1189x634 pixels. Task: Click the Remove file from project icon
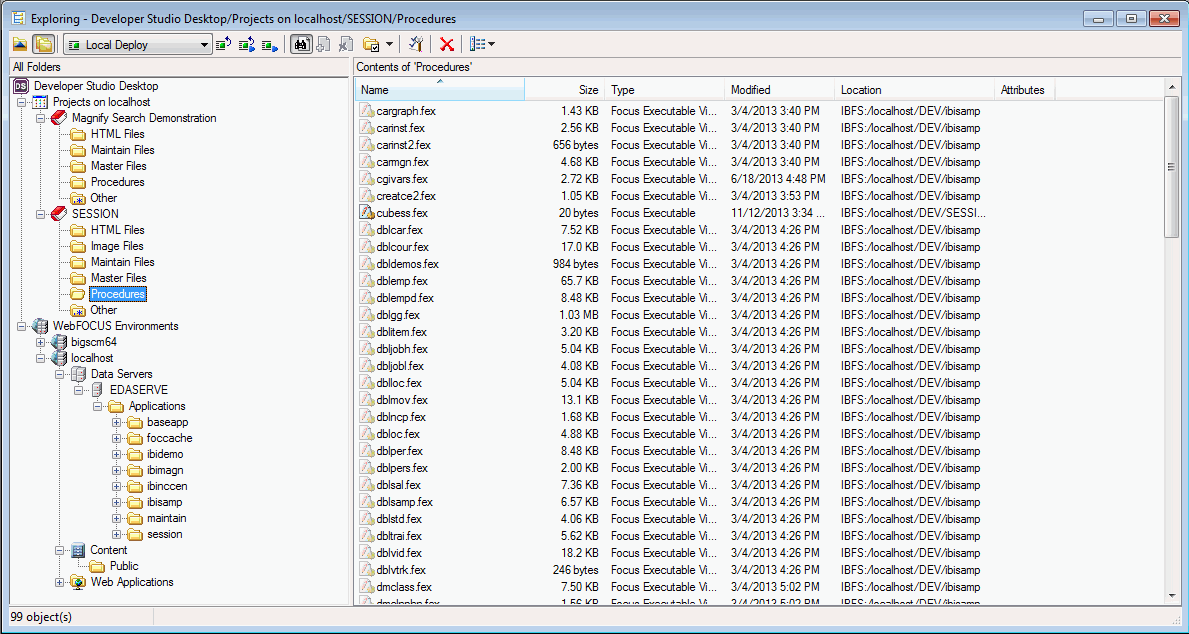tap(345, 44)
